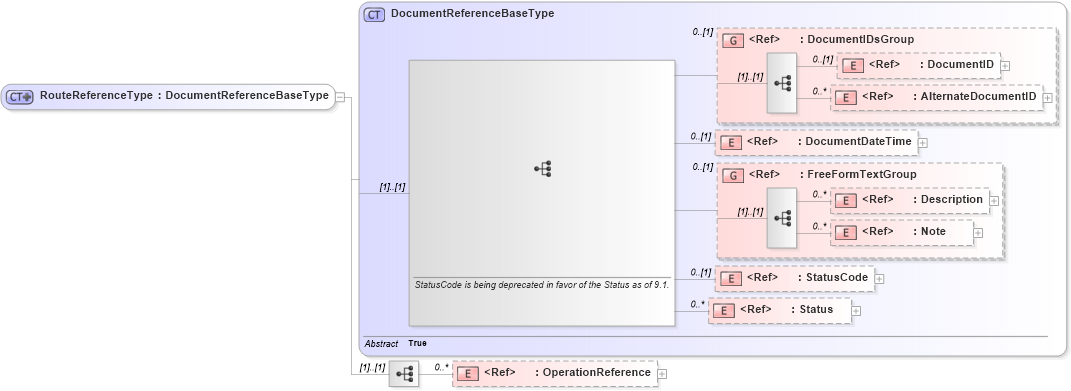Image resolution: width=1071 pixels, height=391 pixels.
Task: Expand the DocumentDateTime element
Action: coord(923,143)
